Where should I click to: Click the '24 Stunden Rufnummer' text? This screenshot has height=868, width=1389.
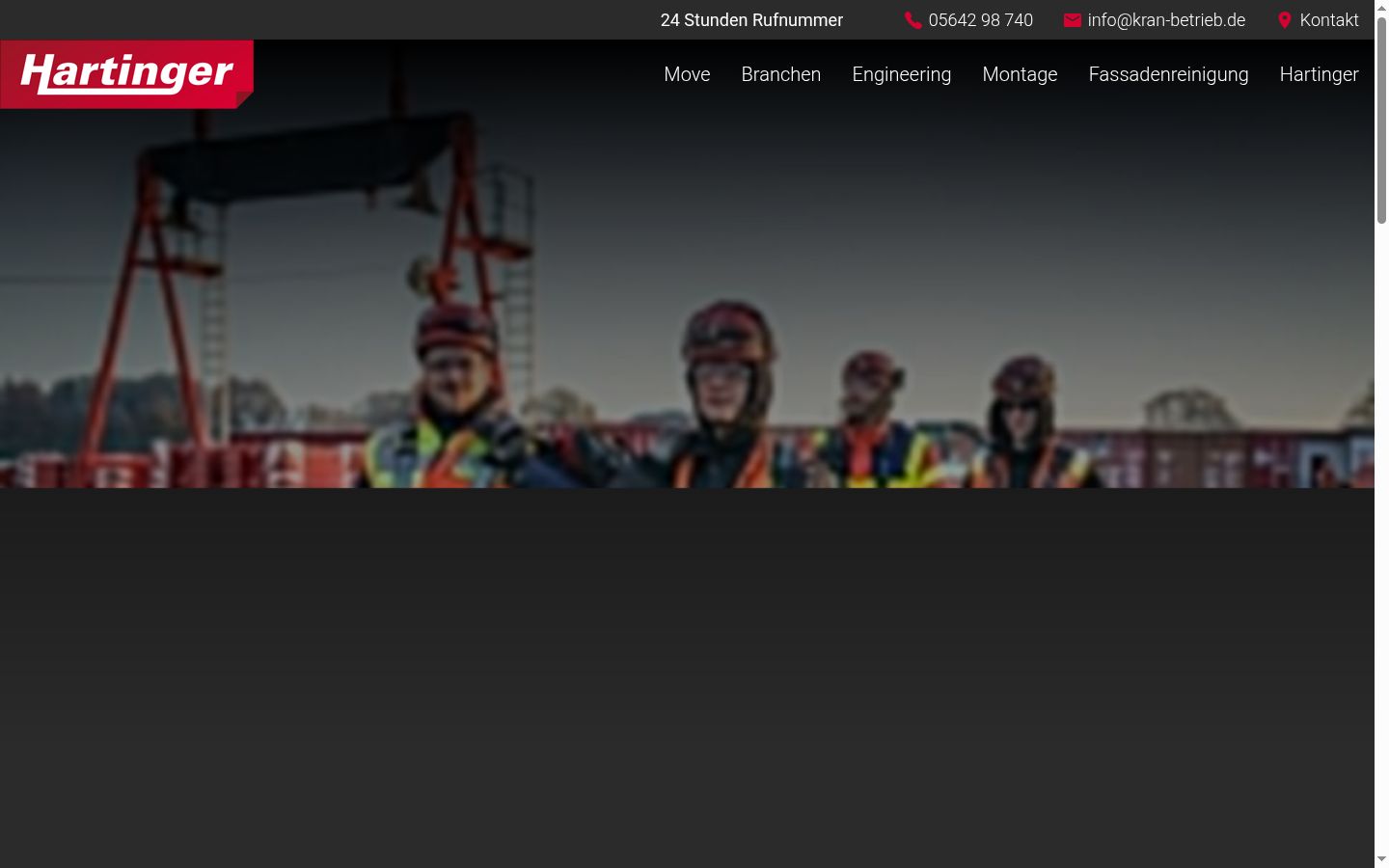click(x=751, y=20)
